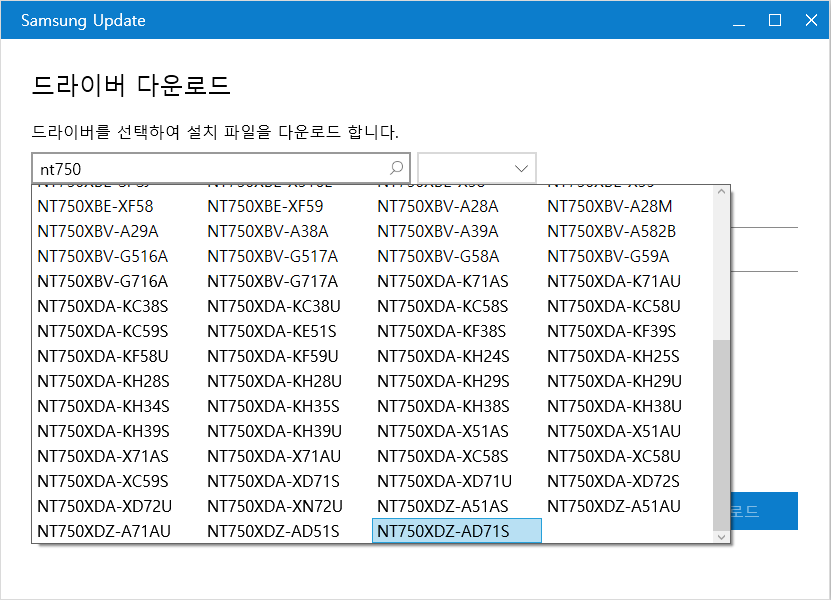This screenshot has width=831, height=600.
Task: Select model NT750XDA-KH29S
Action: [x=444, y=381]
